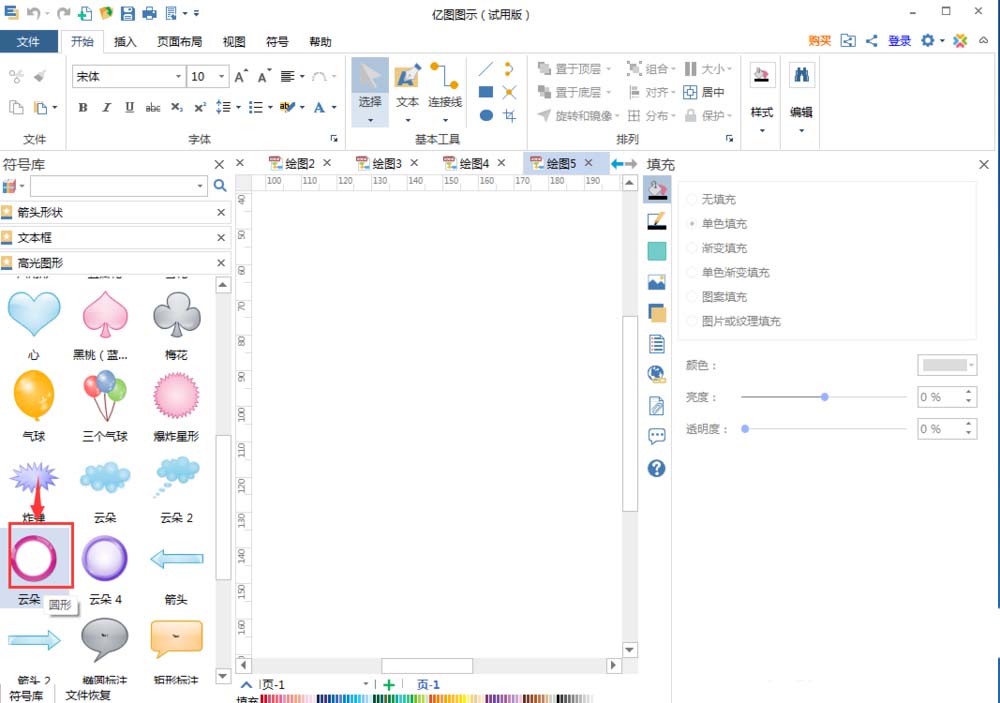This screenshot has height=703, width=1000.
Task: Open the insert picture panel icon
Action: coord(656,282)
